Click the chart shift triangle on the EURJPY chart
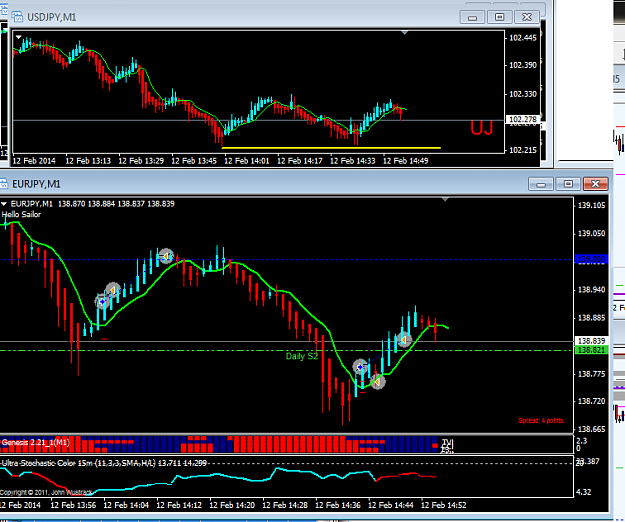This screenshot has width=625, height=522. click(x=445, y=199)
